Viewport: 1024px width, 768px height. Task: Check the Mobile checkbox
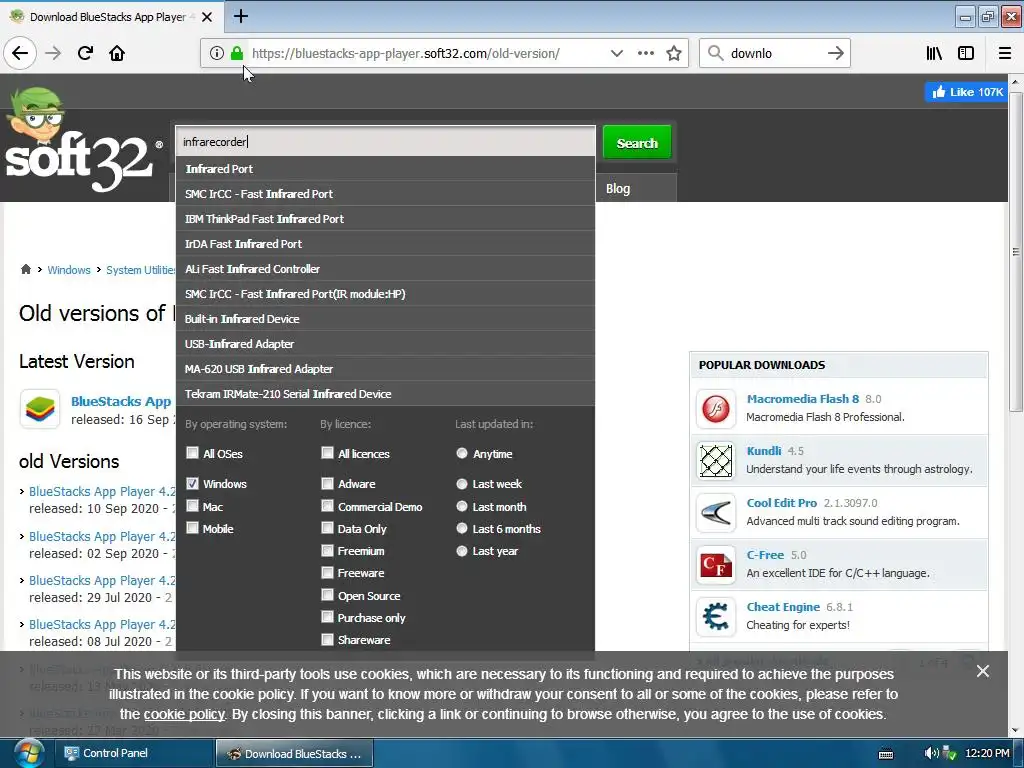pyautogui.click(x=192, y=528)
